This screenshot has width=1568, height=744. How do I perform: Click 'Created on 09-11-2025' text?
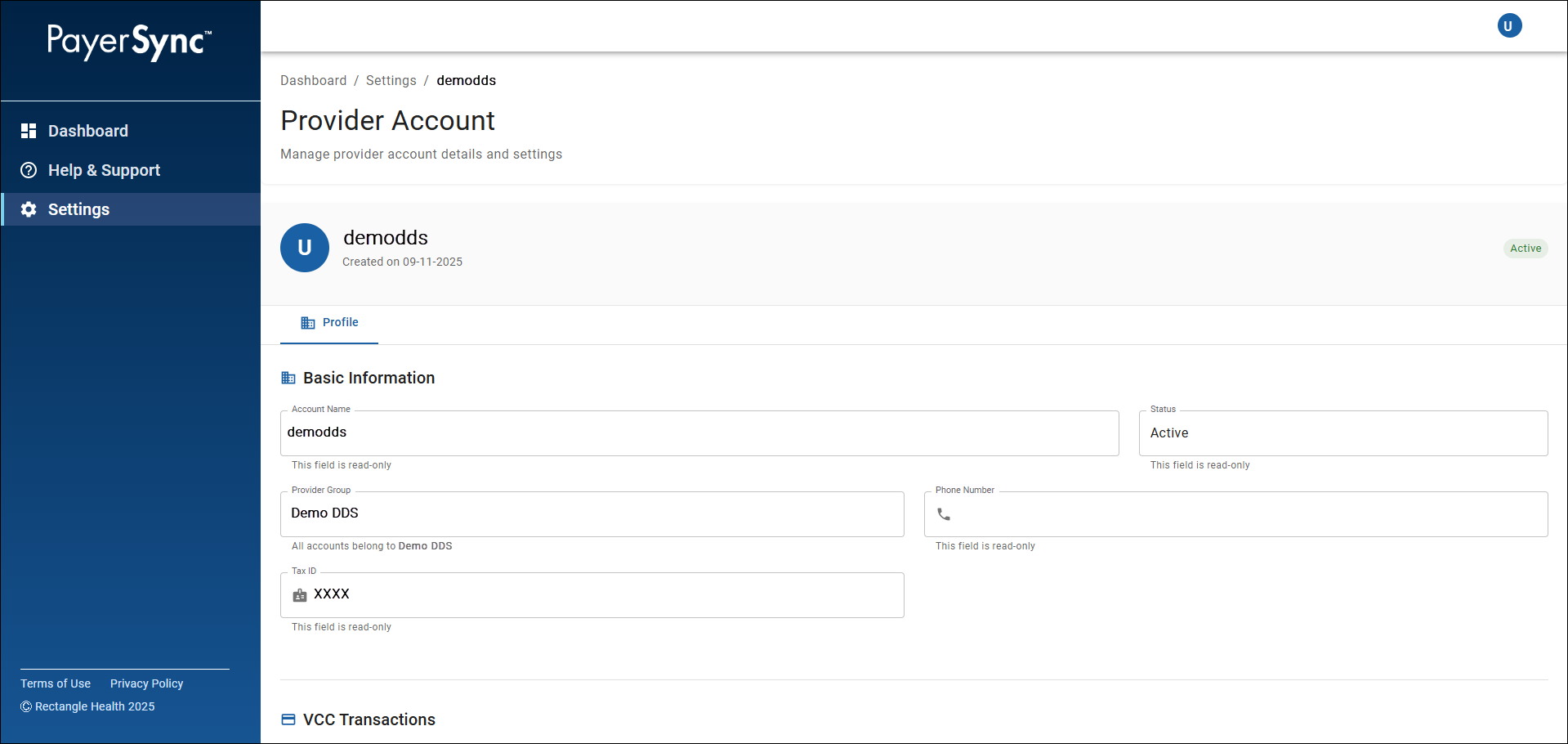coord(402,262)
